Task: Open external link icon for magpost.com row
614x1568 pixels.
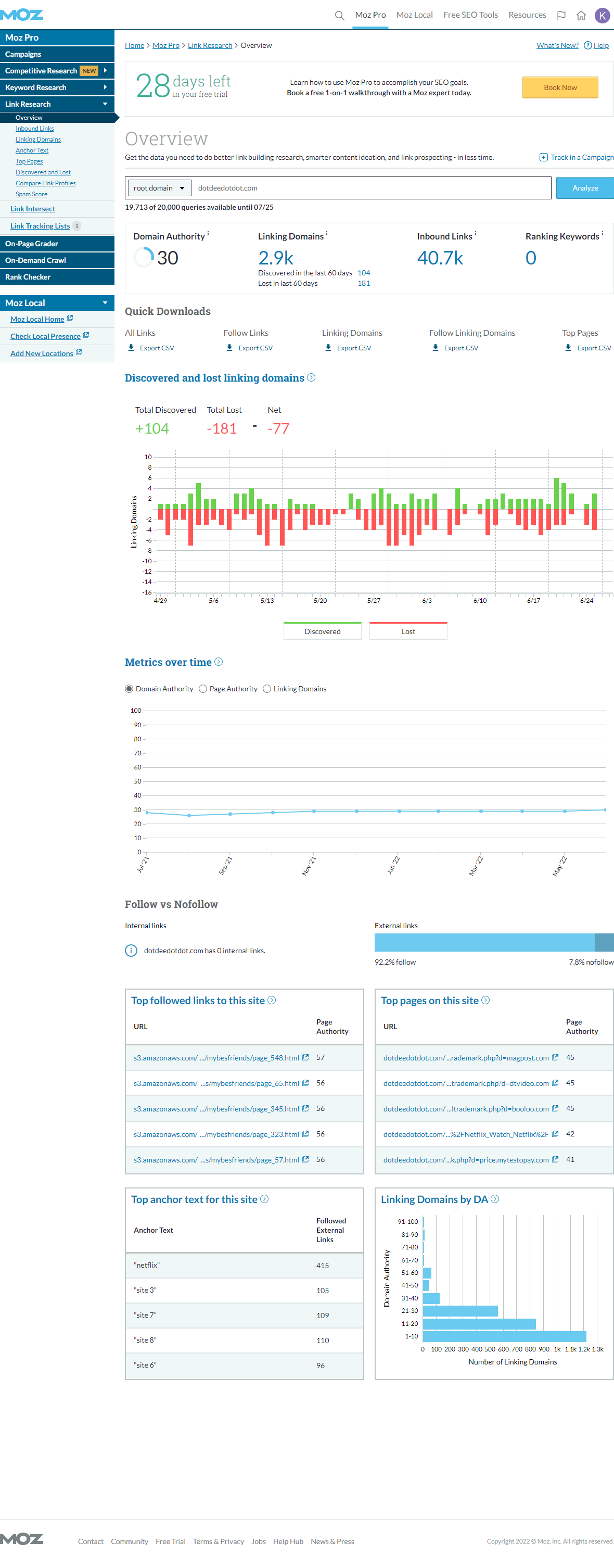Action: [x=555, y=1057]
